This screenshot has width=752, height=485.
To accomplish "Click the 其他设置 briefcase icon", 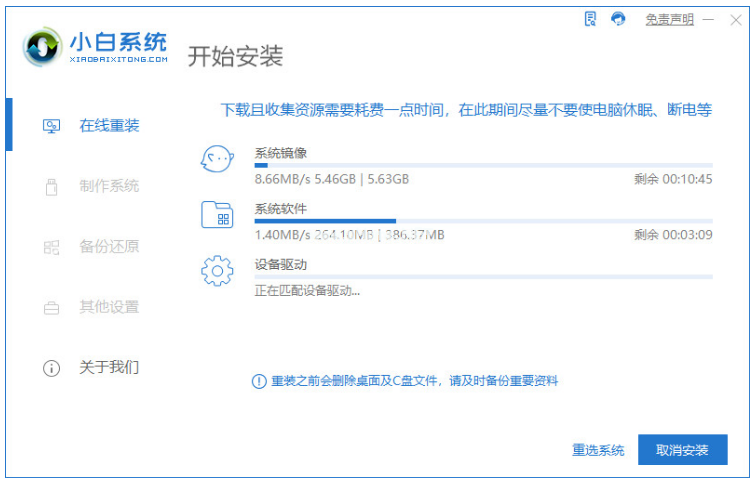I will pos(51,308).
